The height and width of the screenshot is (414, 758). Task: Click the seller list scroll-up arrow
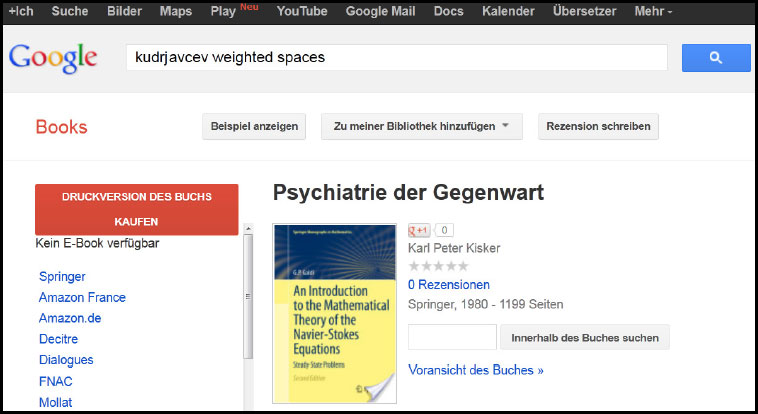pyautogui.click(x=248, y=228)
